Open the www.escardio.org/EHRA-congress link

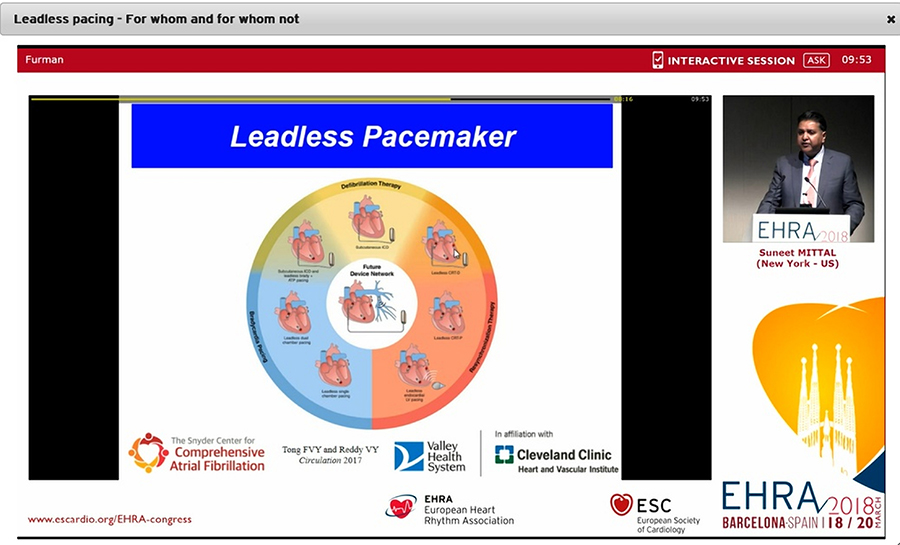click(110, 519)
